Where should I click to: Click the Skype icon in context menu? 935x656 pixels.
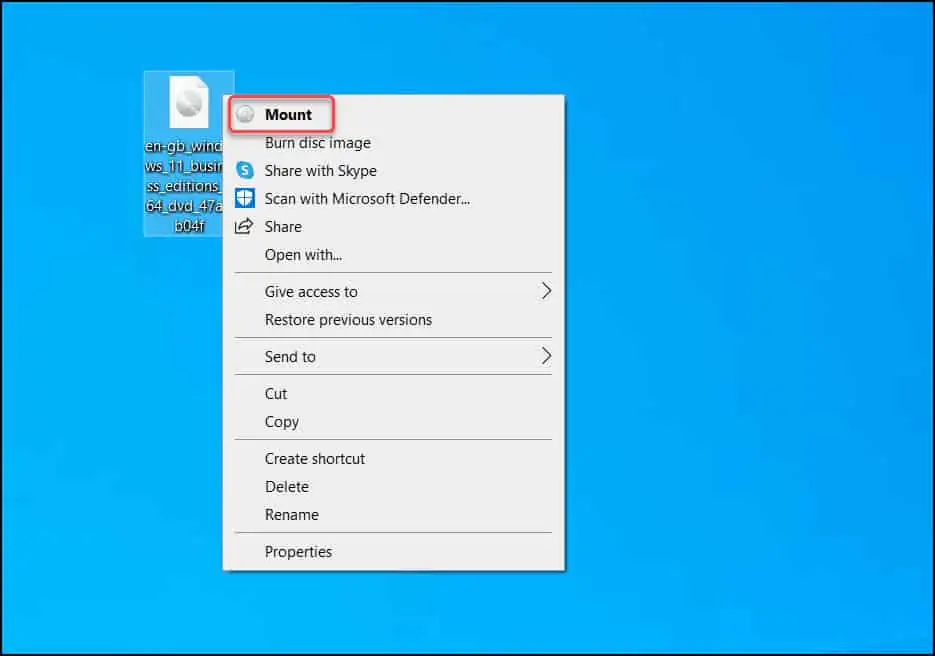pos(244,170)
